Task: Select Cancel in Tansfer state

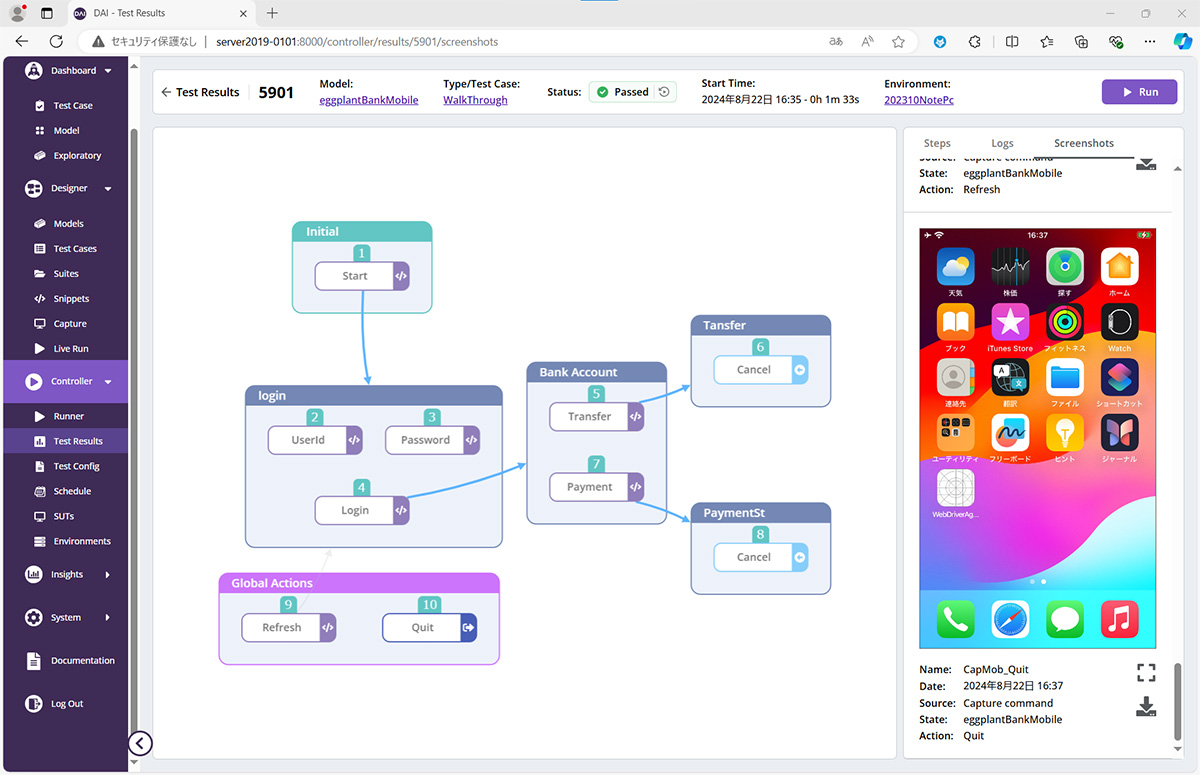Action: click(760, 369)
